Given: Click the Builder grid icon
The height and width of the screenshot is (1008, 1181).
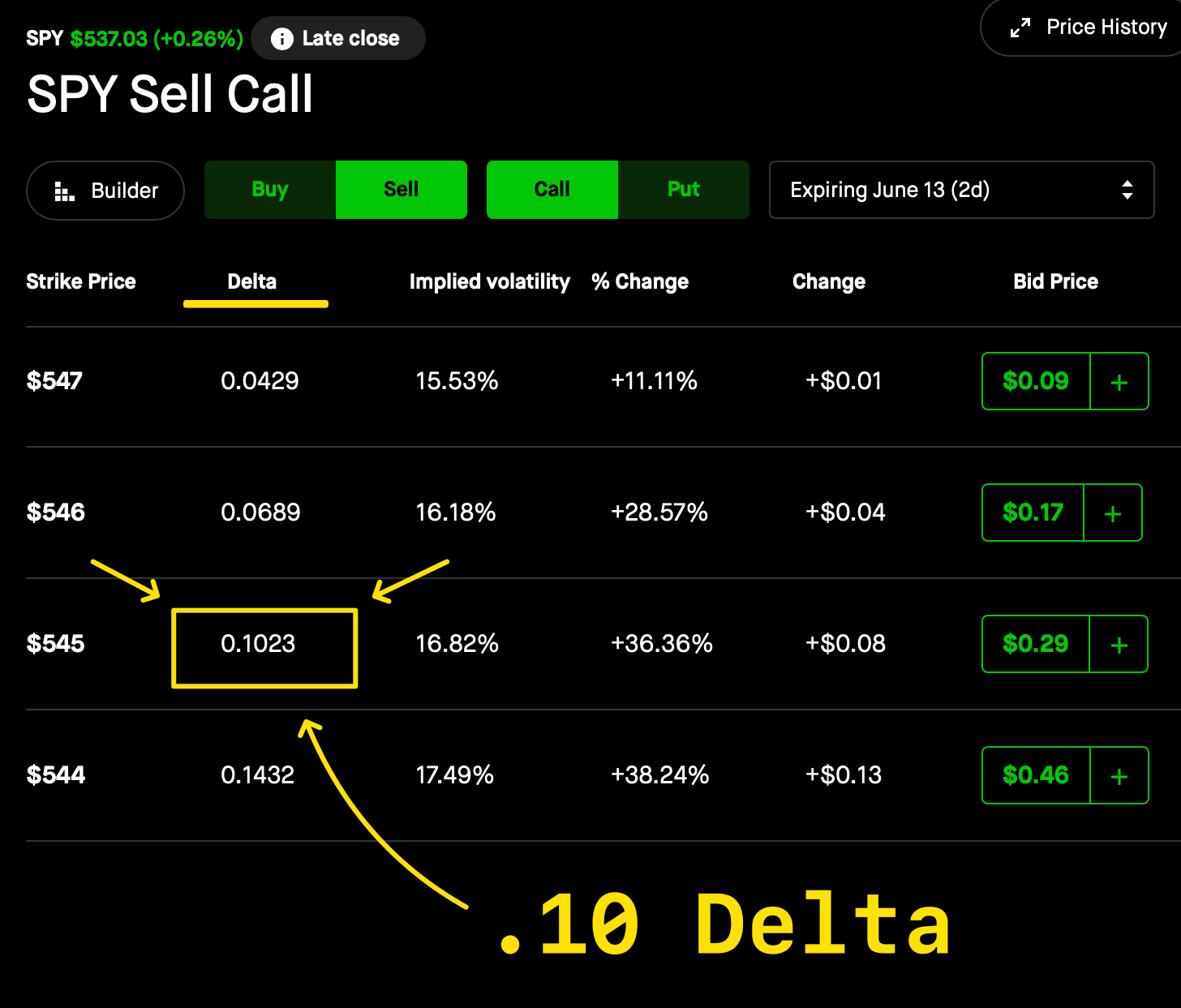Looking at the screenshot, I should point(64,191).
